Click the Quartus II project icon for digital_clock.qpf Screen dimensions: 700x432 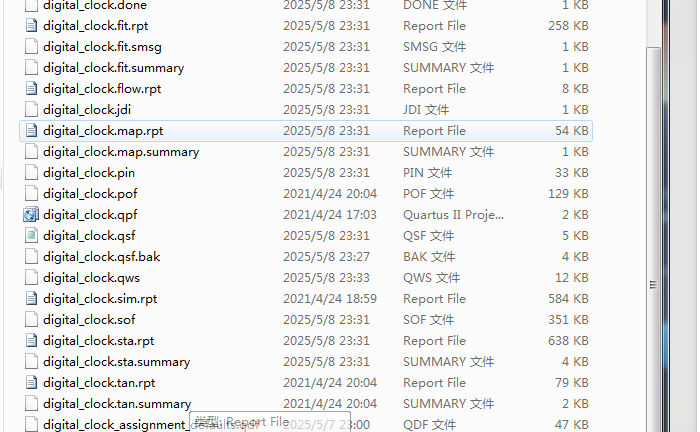coord(31,215)
